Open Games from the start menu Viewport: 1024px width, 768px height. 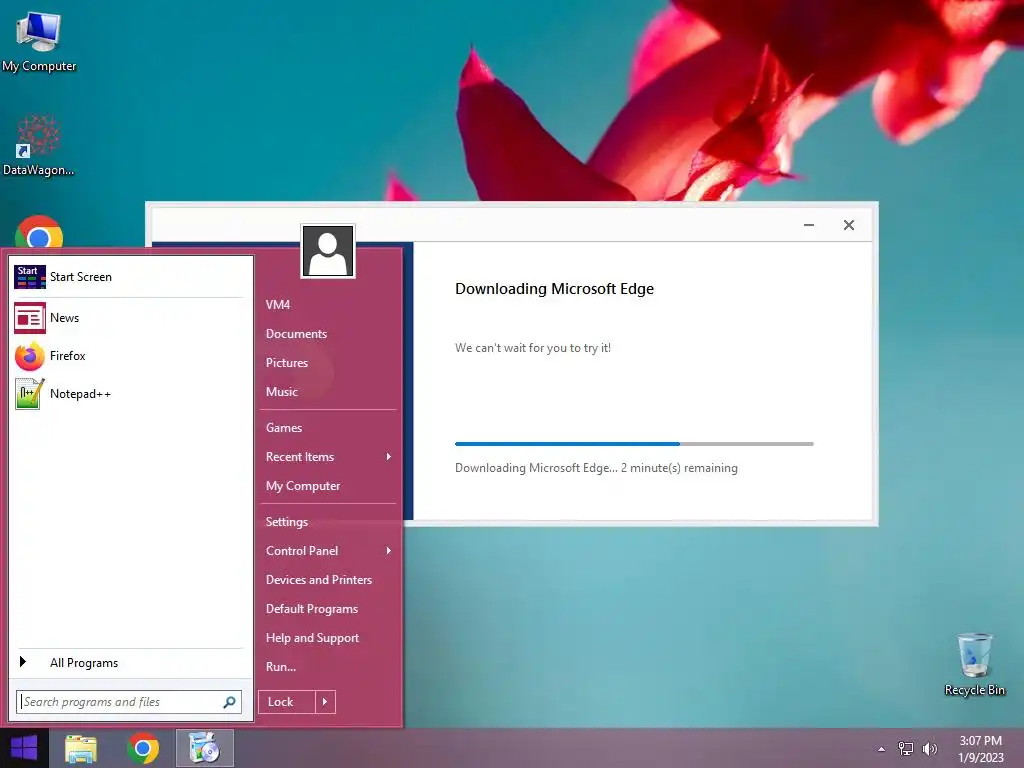(284, 428)
